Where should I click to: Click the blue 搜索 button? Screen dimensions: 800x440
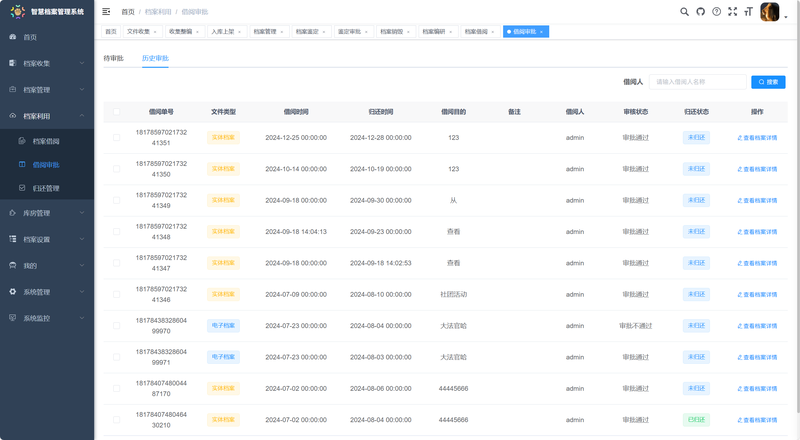point(768,82)
